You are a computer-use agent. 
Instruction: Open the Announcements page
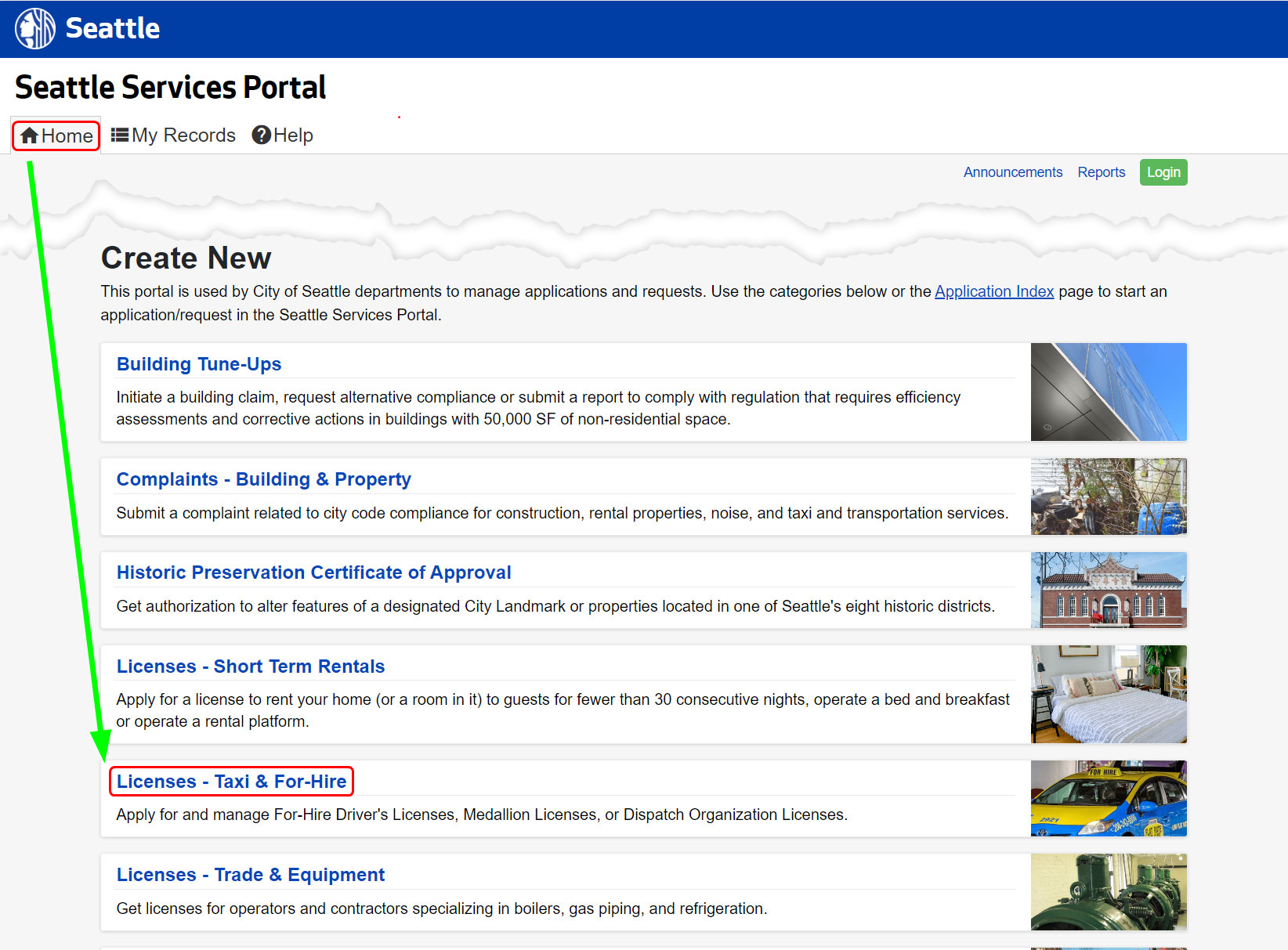tap(1012, 172)
